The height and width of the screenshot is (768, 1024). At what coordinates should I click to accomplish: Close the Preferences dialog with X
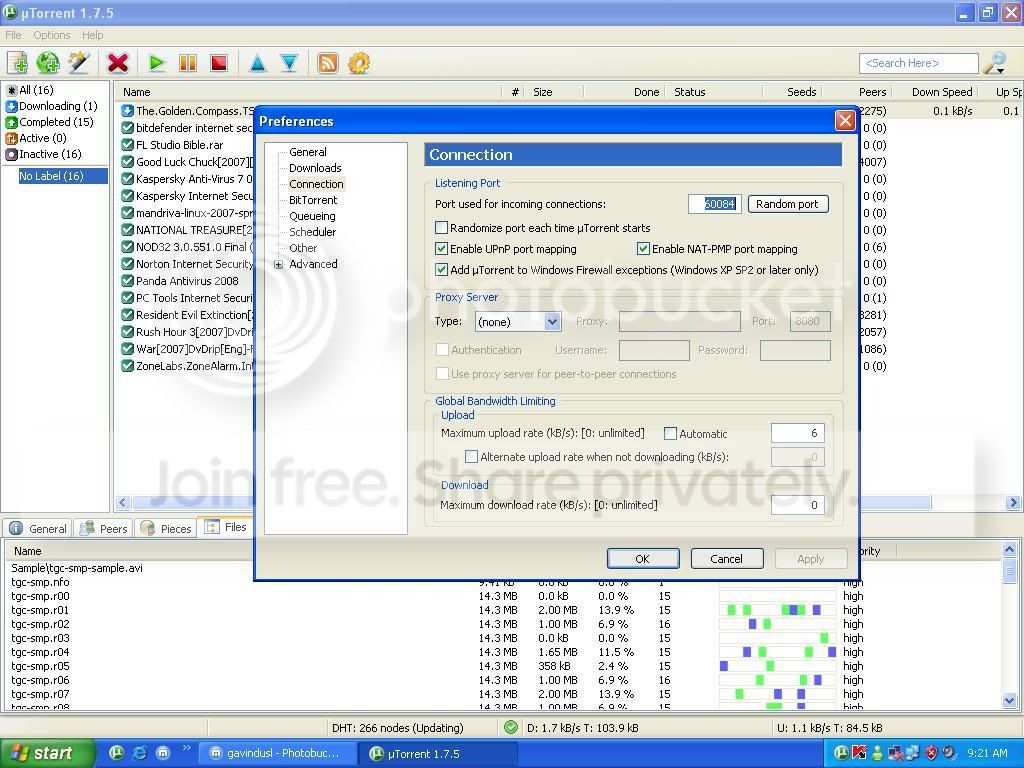[x=845, y=121]
